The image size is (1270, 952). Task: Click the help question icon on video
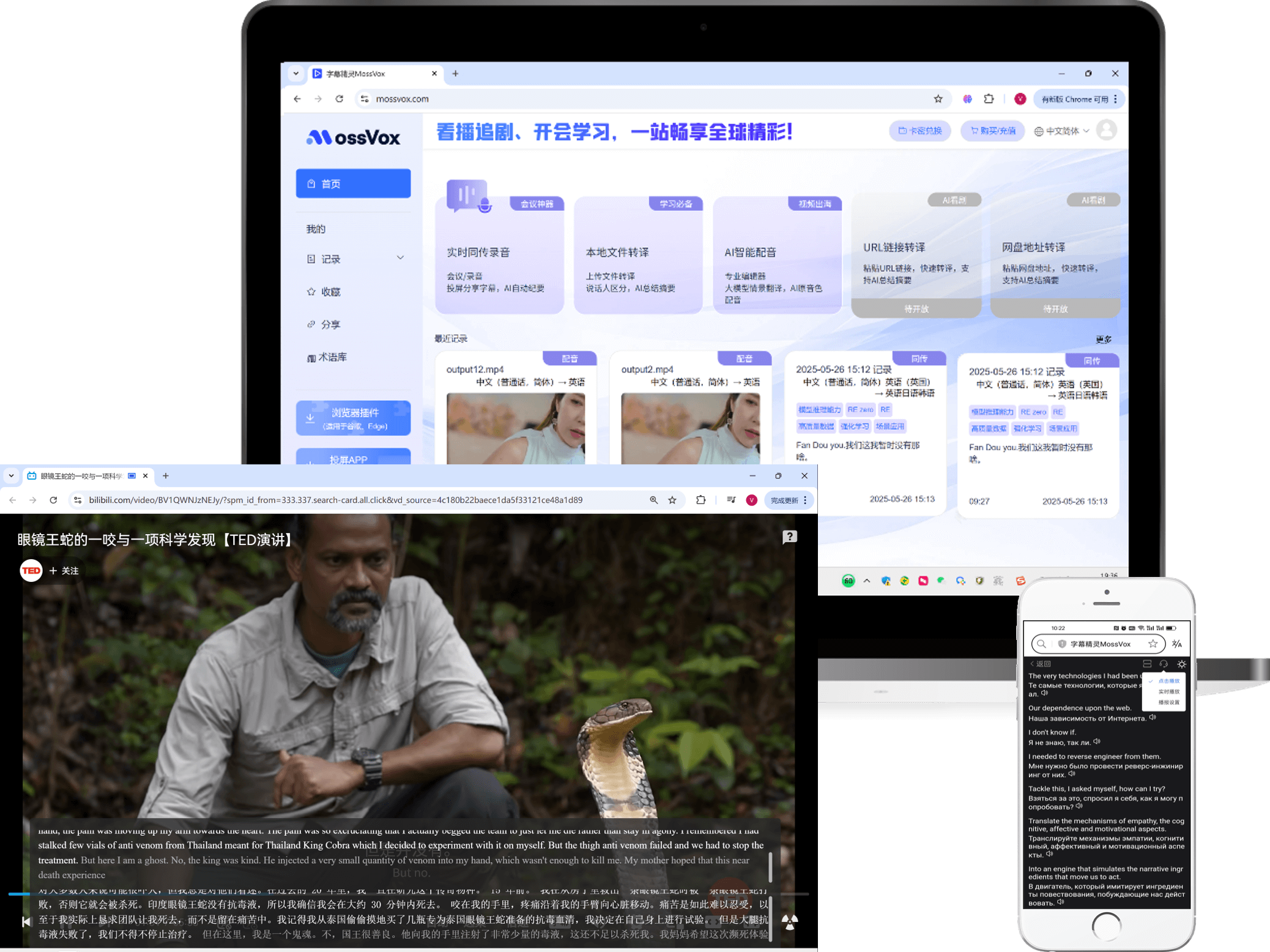point(789,537)
